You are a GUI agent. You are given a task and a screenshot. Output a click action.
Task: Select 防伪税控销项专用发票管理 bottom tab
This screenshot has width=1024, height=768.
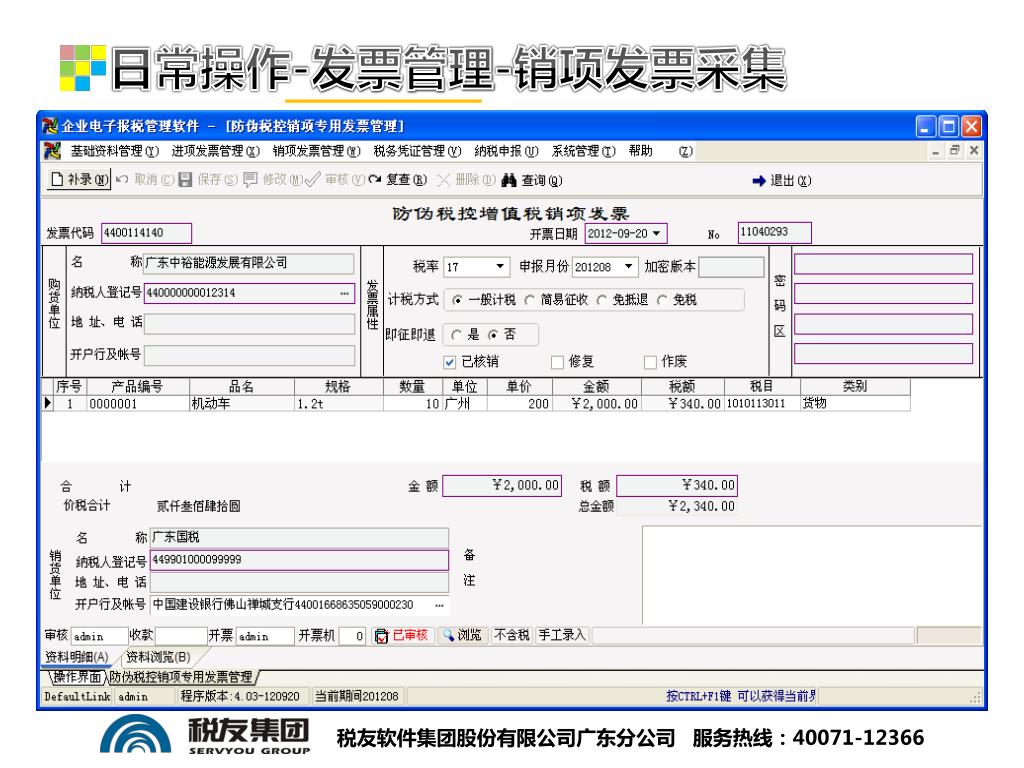click(x=181, y=677)
